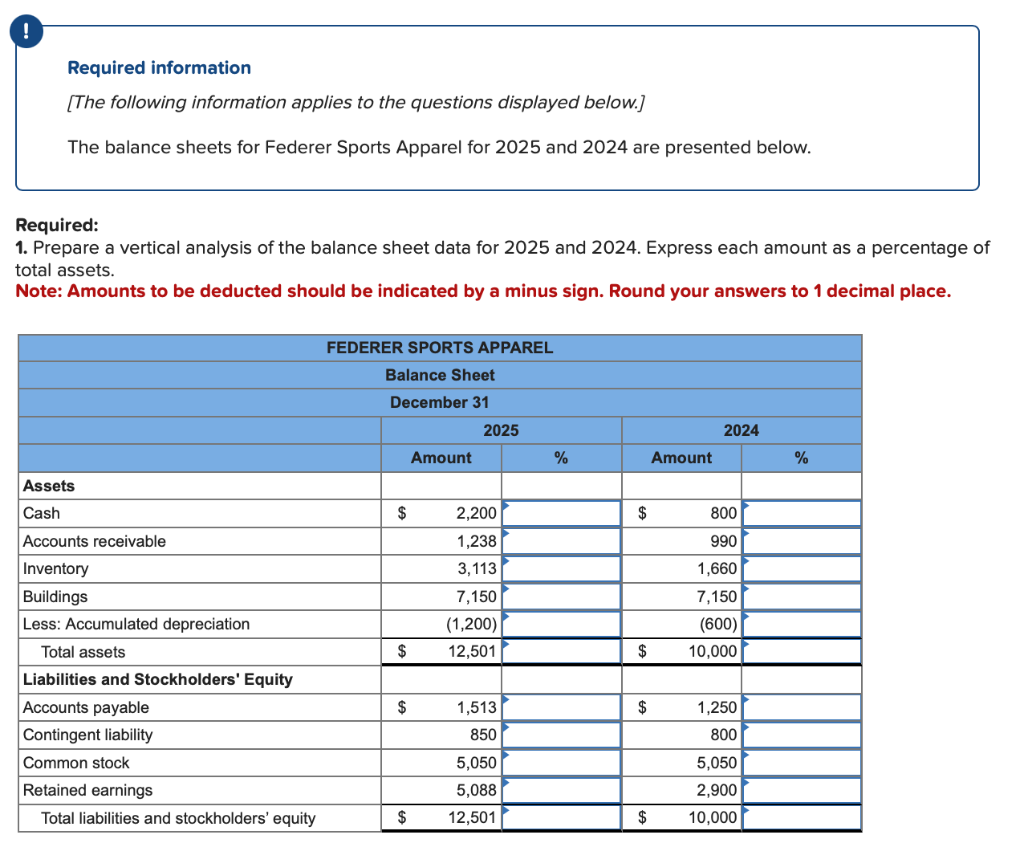Select the 2025 Accumulated depreciation percentage field
1024x843 pixels.
pyautogui.click(x=561, y=624)
